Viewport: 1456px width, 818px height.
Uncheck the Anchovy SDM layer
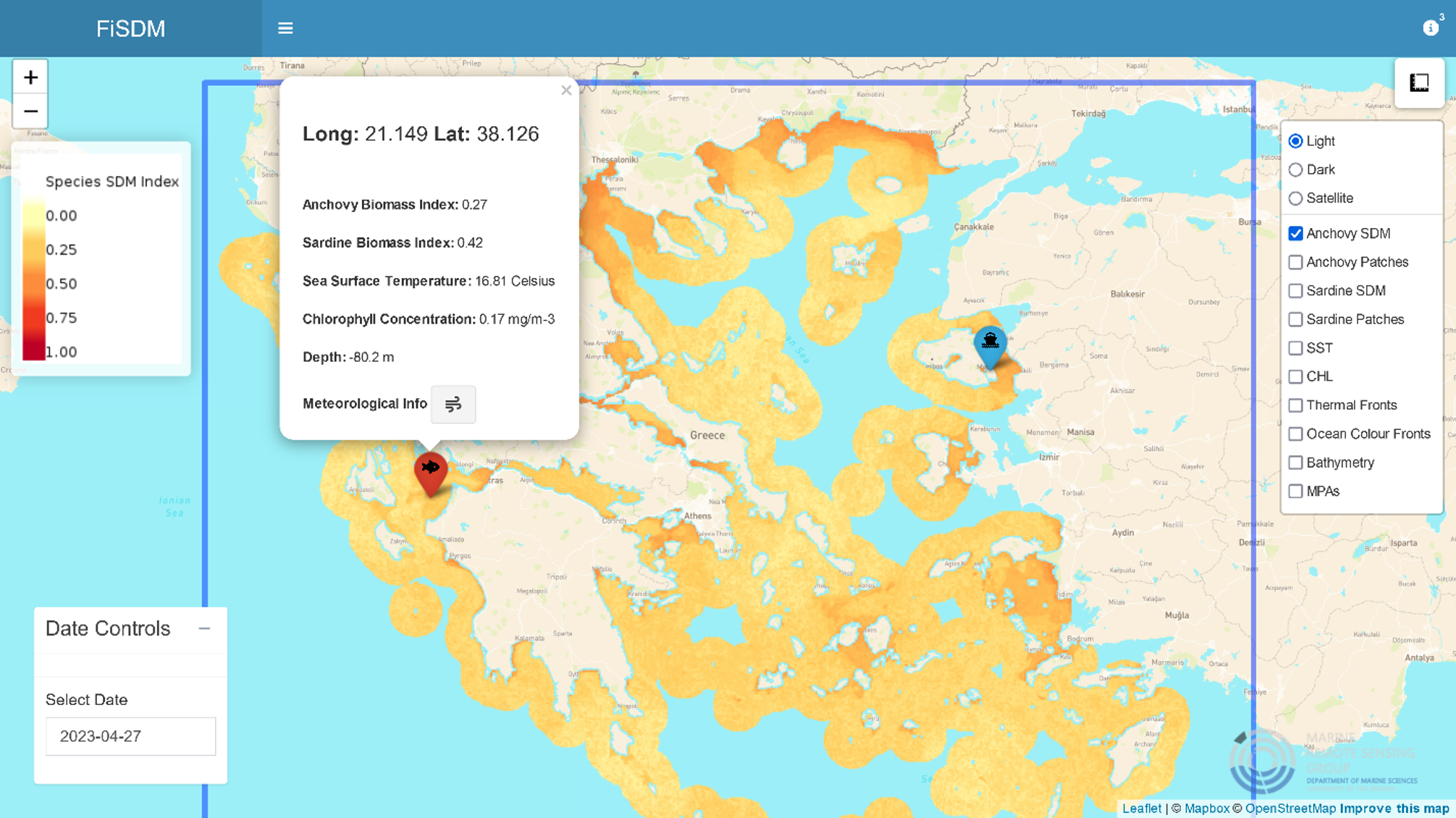1295,233
